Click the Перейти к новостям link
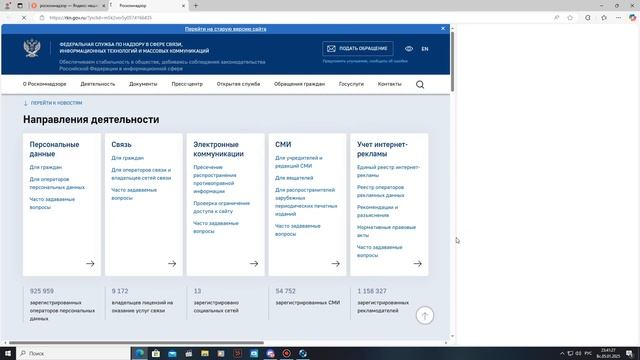This screenshot has height=360, width=640. (53, 103)
